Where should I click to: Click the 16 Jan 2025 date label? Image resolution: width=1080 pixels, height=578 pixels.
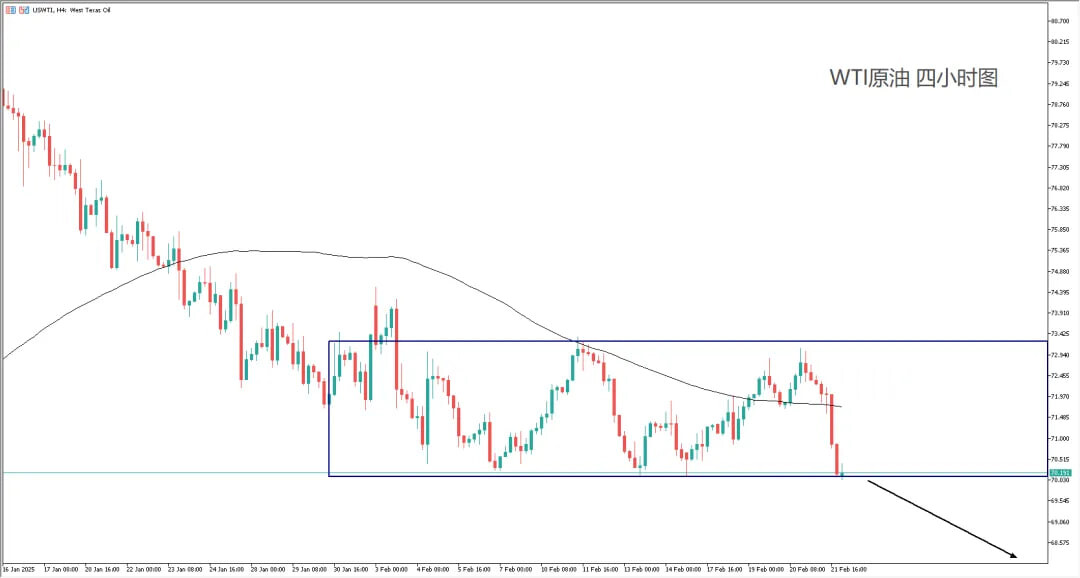[x=19, y=569]
